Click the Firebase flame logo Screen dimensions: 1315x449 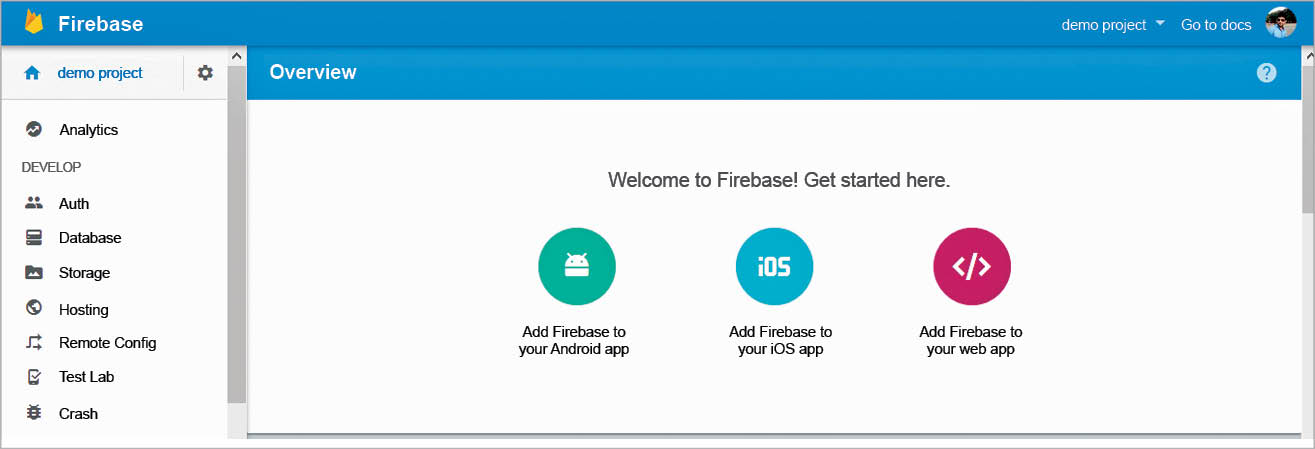[34, 22]
